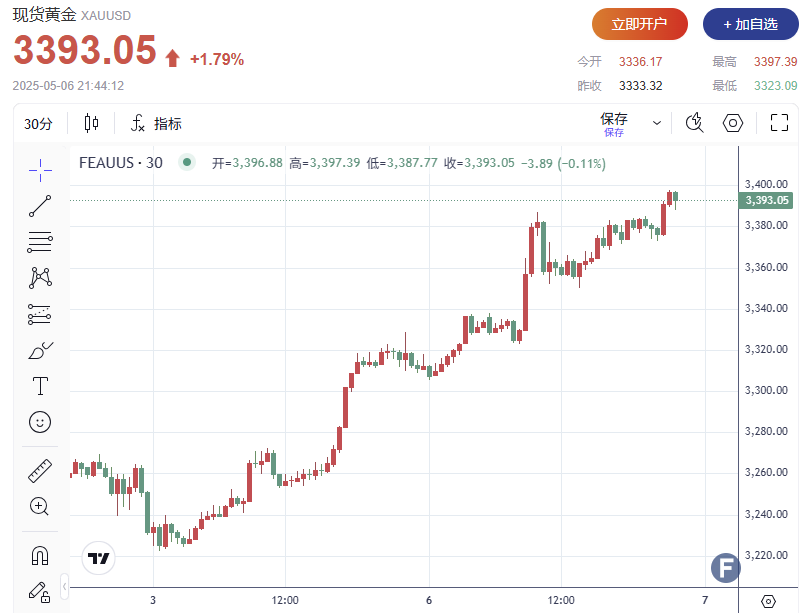Open the 指标 indicators menu
Screen dimensions: 807x613
(156, 123)
